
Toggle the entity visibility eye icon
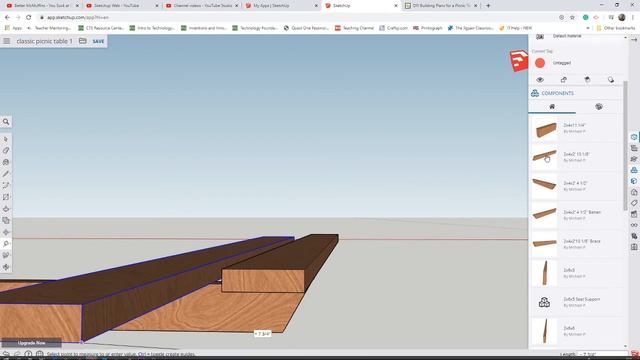(x=540, y=80)
